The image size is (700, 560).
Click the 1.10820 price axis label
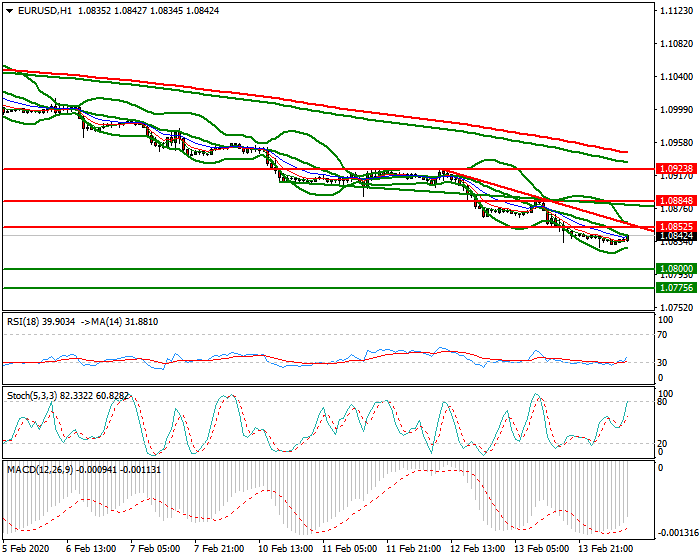[677, 44]
